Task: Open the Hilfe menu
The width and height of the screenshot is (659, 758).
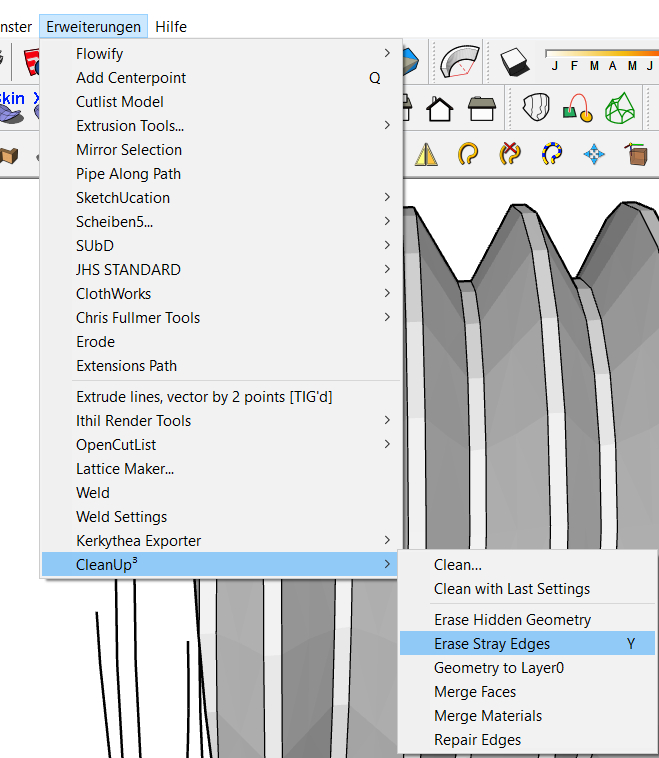Action: pos(171,27)
